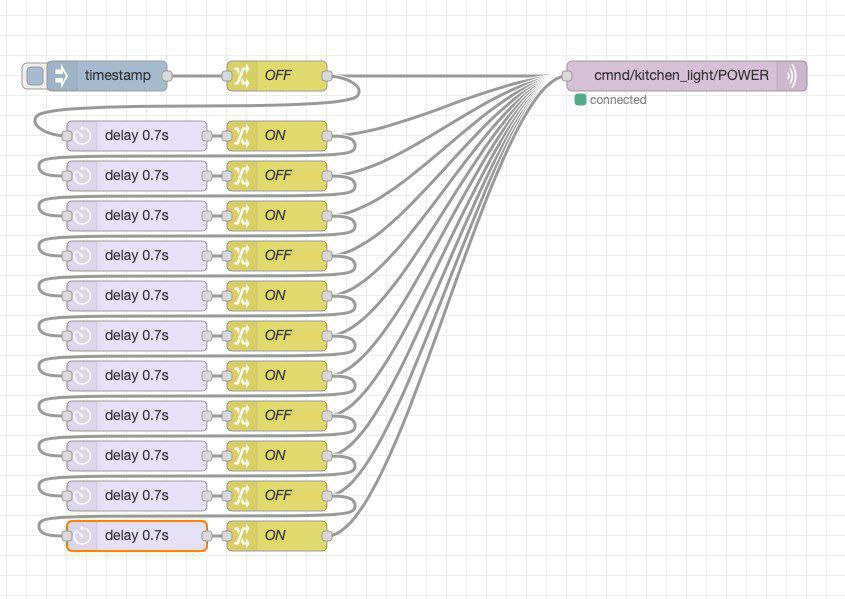Click output port of the bottommost OFF node
Screen dimensions: 845x599
(x=327, y=496)
